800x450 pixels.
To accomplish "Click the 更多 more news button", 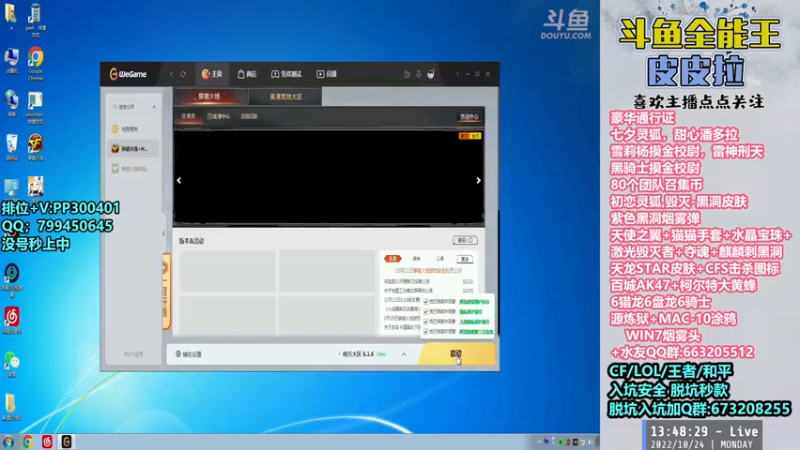I will 464,259.
